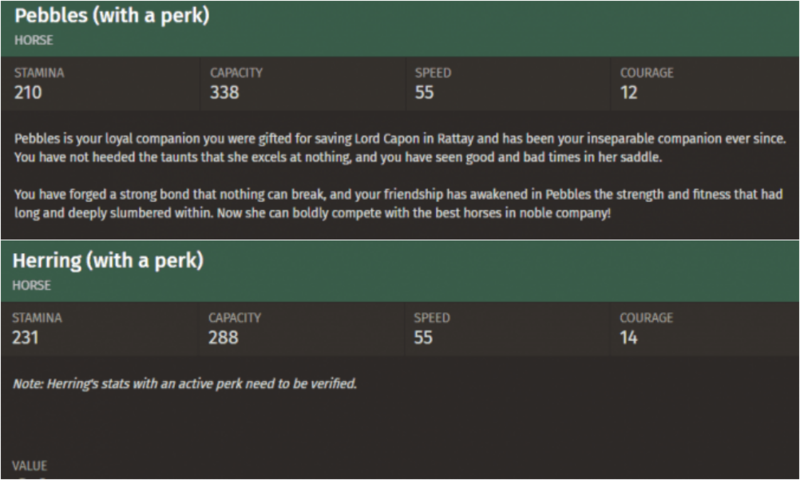Click the paragraph about saving Lord Capon
This screenshot has height=480, width=800.
pyautogui.click(x=400, y=145)
